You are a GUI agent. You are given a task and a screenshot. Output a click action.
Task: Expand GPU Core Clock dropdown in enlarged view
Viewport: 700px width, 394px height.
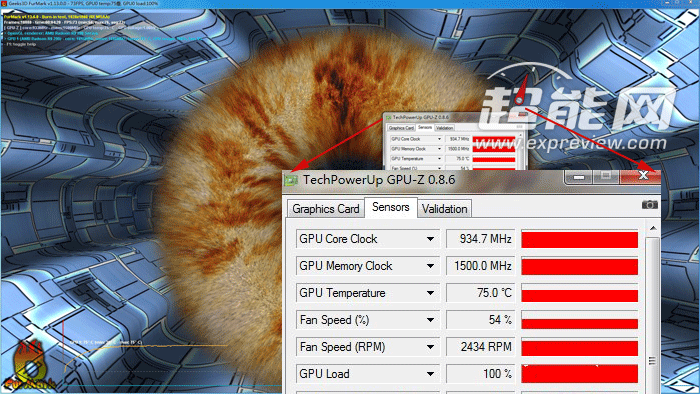point(430,239)
